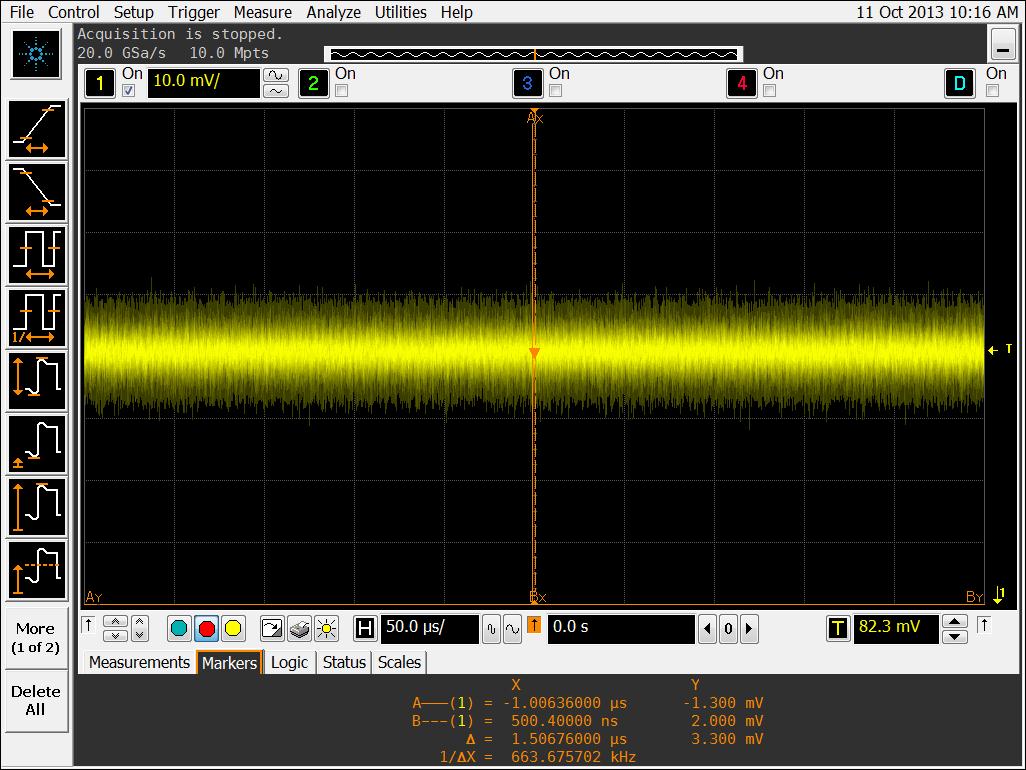
Task: Open the Measure menu
Action: click(263, 12)
